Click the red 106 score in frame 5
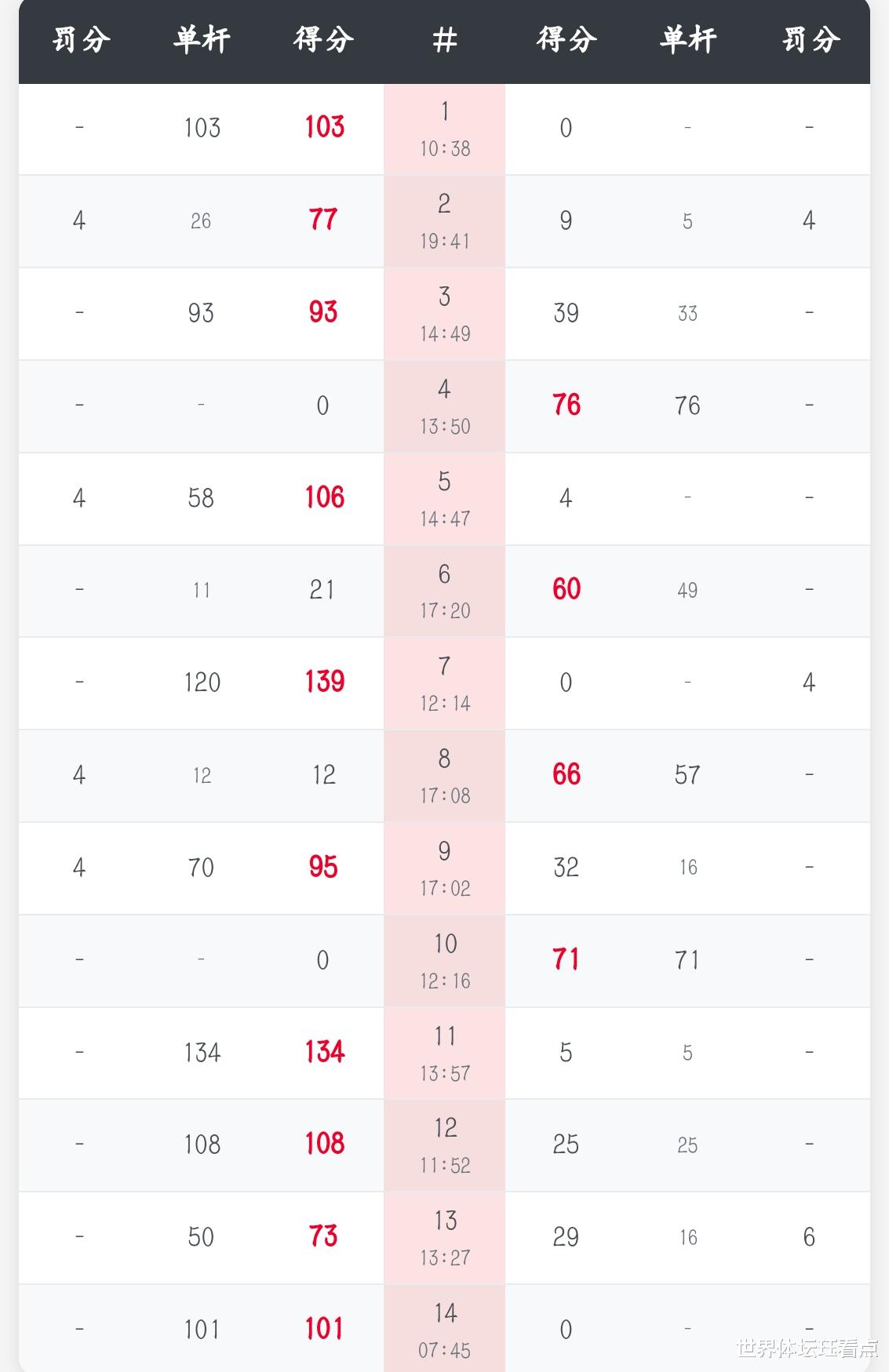The width and height of the screenshot is (889, 1372). coord(324,497)
